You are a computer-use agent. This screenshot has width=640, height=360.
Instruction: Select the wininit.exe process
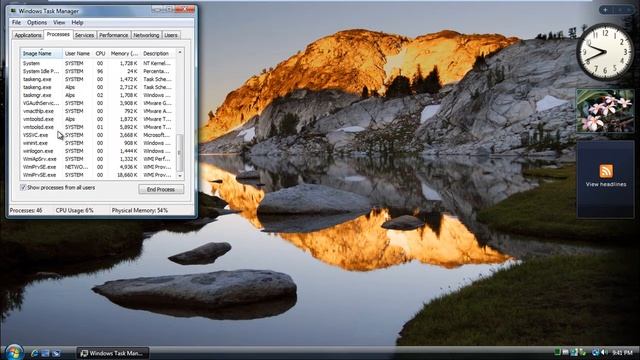click(x=98, y=143)
